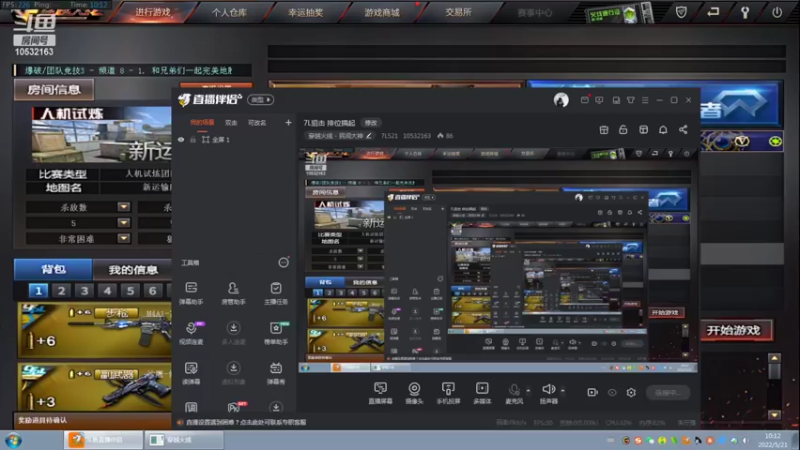This screenshot has height=450, width=800.
Task: Click the support link in the bottom notice bar
Action: tap(246, 422)
